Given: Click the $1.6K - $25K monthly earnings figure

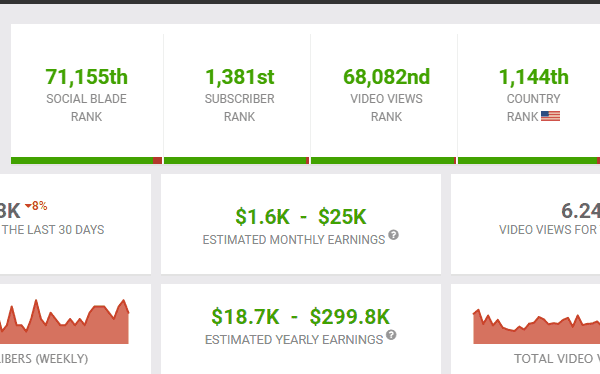Looking at the screenshot, I should coord(301,217).
